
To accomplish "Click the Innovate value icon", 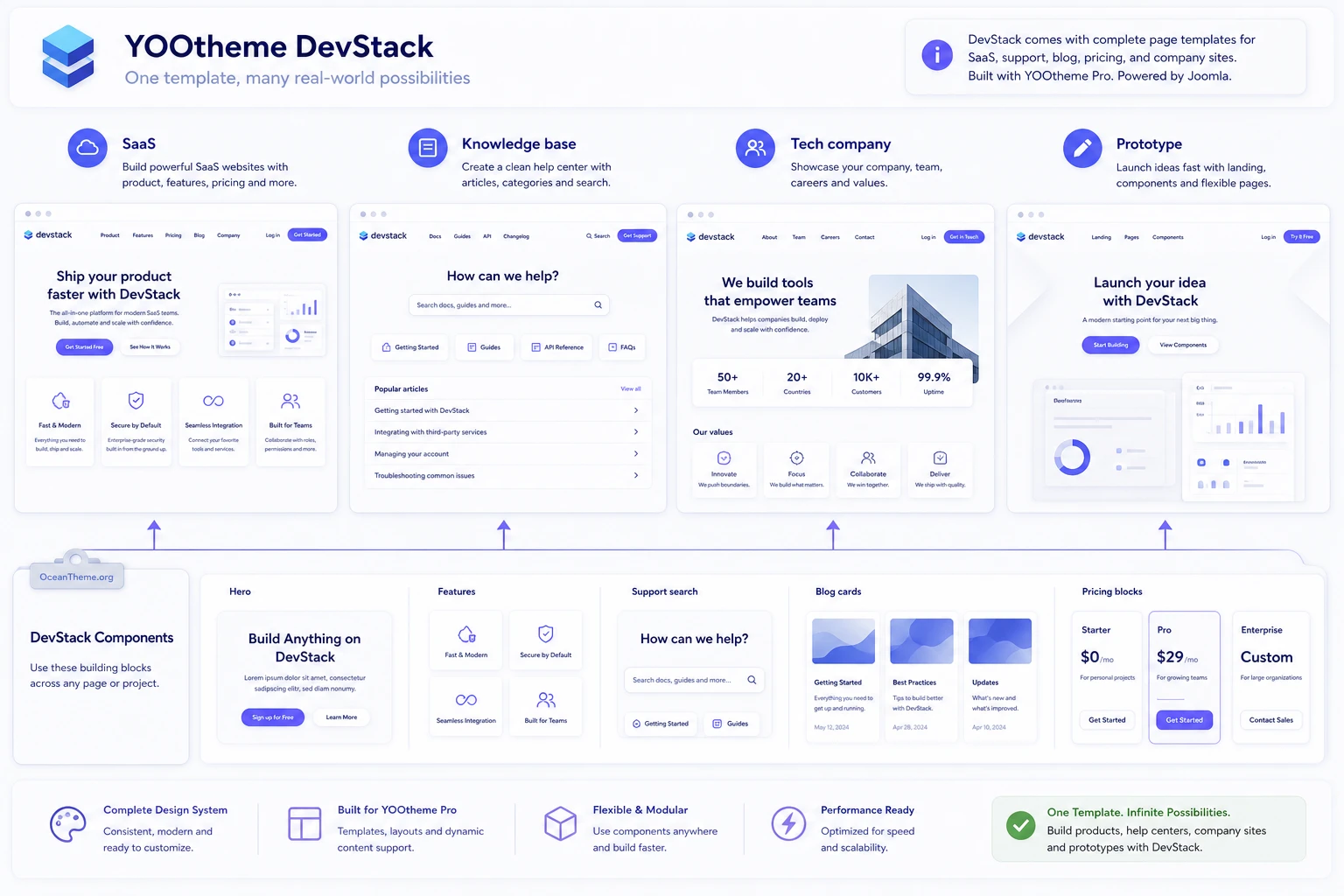I will 724,458.
